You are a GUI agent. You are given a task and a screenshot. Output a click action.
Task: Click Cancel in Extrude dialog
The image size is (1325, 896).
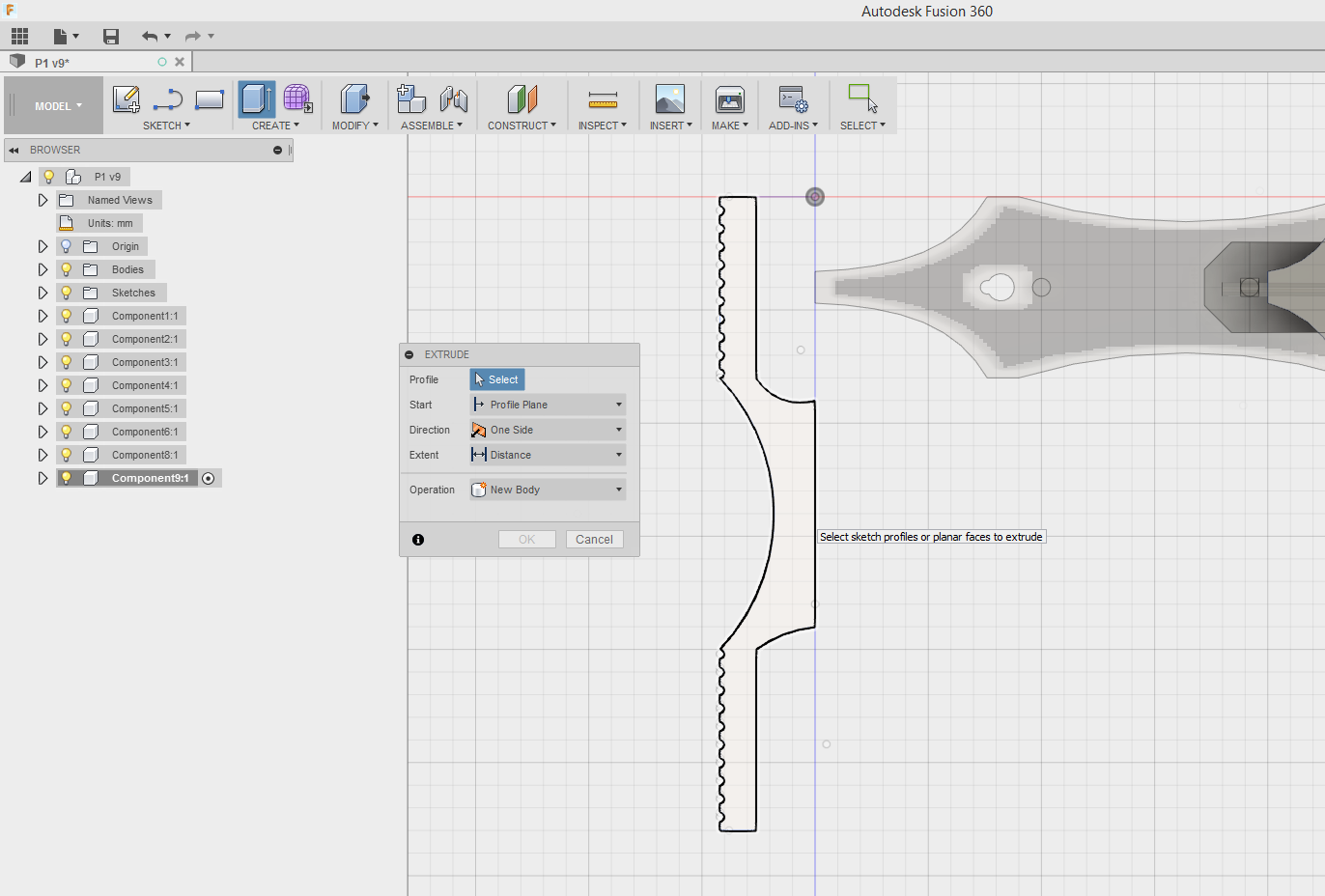pyautogui.click(x=594, y=540)
